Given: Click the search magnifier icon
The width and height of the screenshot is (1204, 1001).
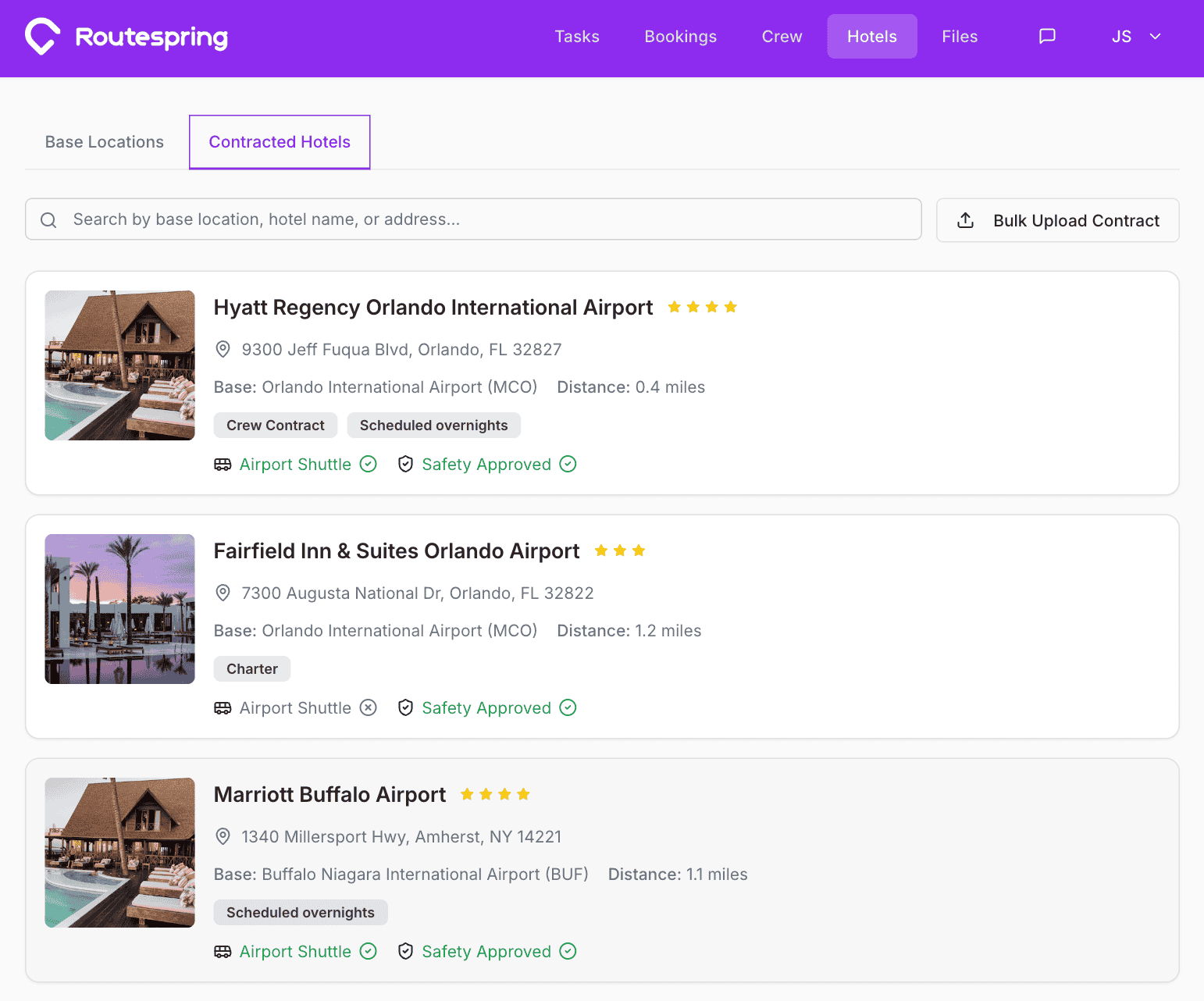Looking at the screenshot, I should pos(48,219).
